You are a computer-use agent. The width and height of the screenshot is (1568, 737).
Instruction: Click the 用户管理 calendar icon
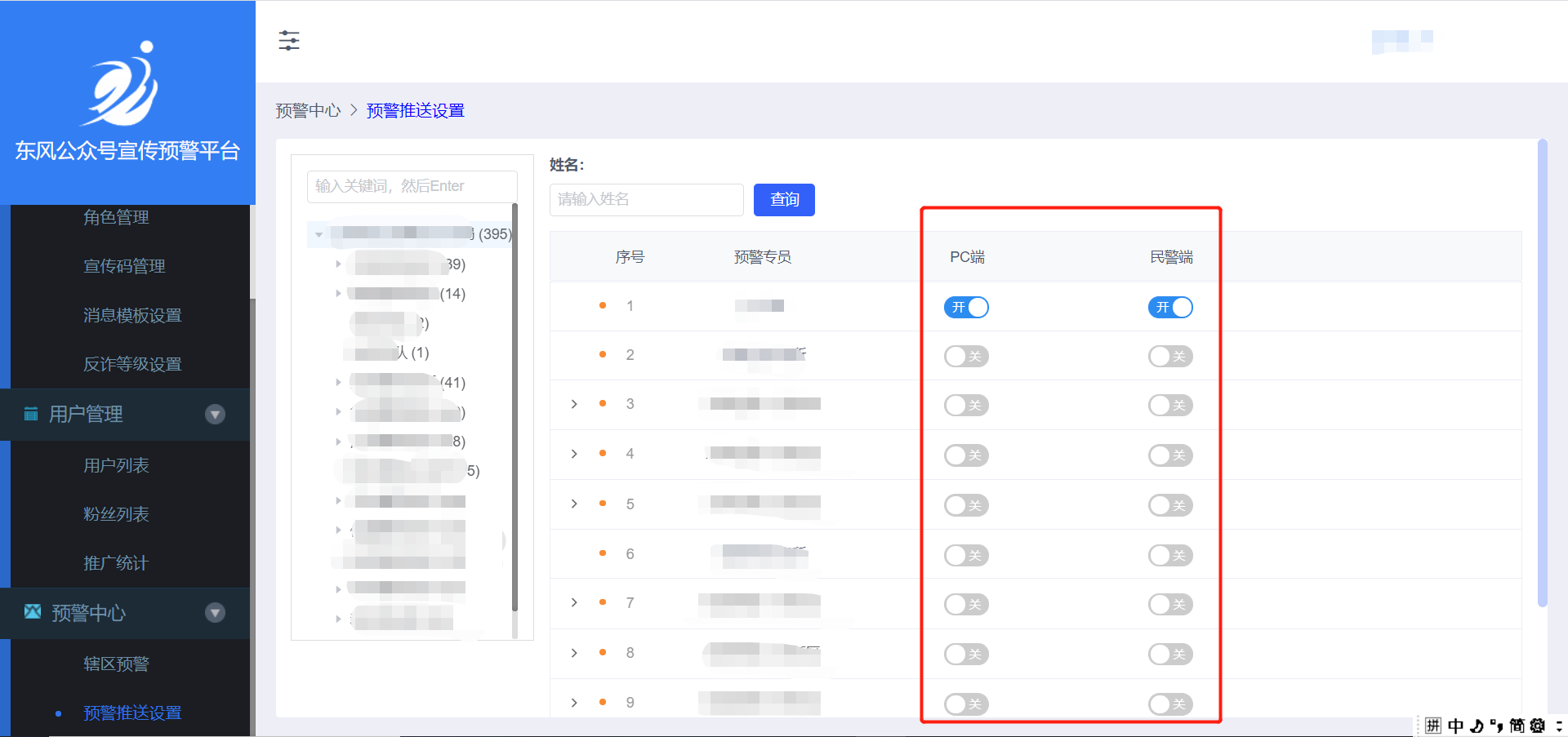pyautogui.click(x=31, y=414)
